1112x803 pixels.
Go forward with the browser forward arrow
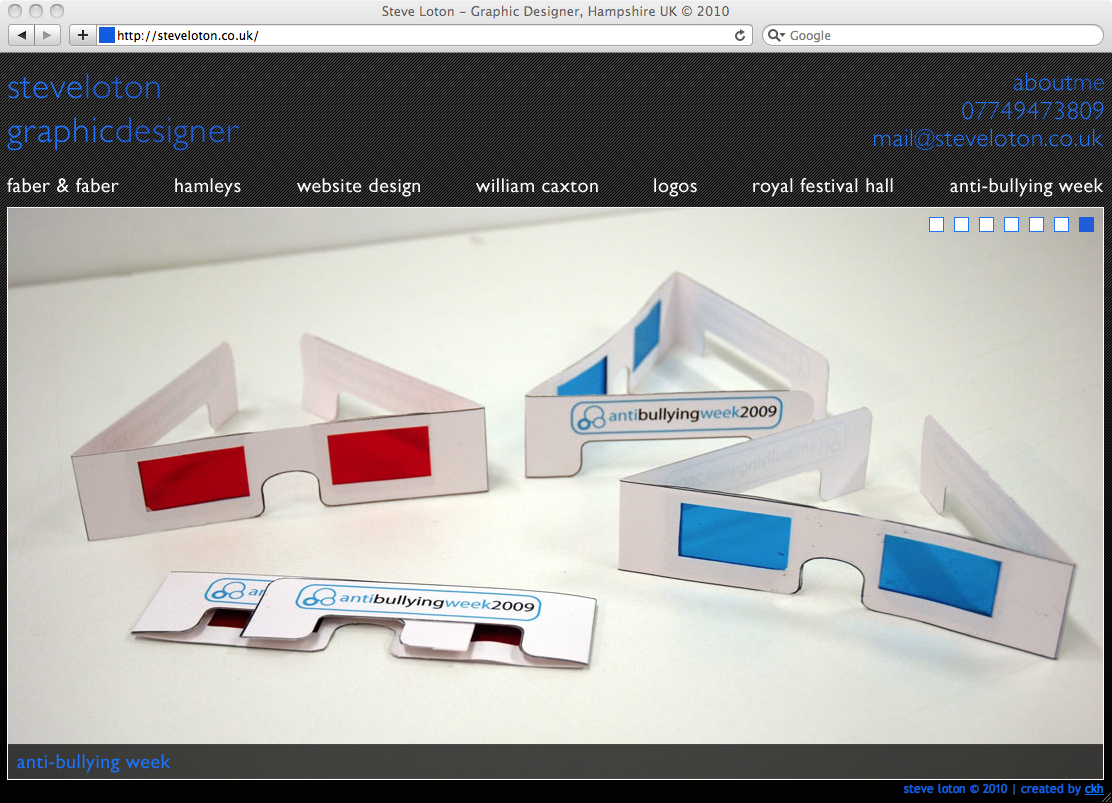pyautogui.click(x=47, y=35)
